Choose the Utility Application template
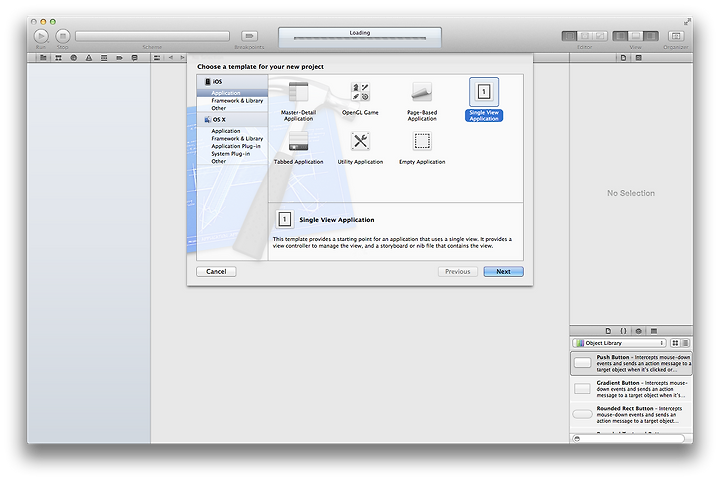720x481 pixels. (x=360, y=148)
